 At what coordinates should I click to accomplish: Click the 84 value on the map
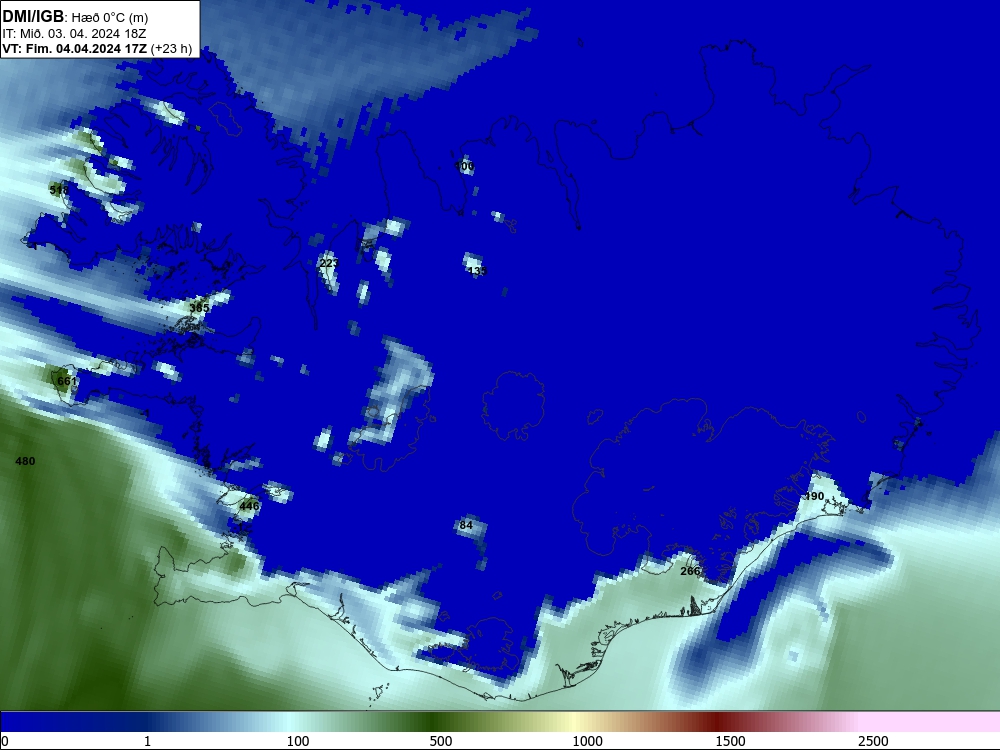pos(466,526)
